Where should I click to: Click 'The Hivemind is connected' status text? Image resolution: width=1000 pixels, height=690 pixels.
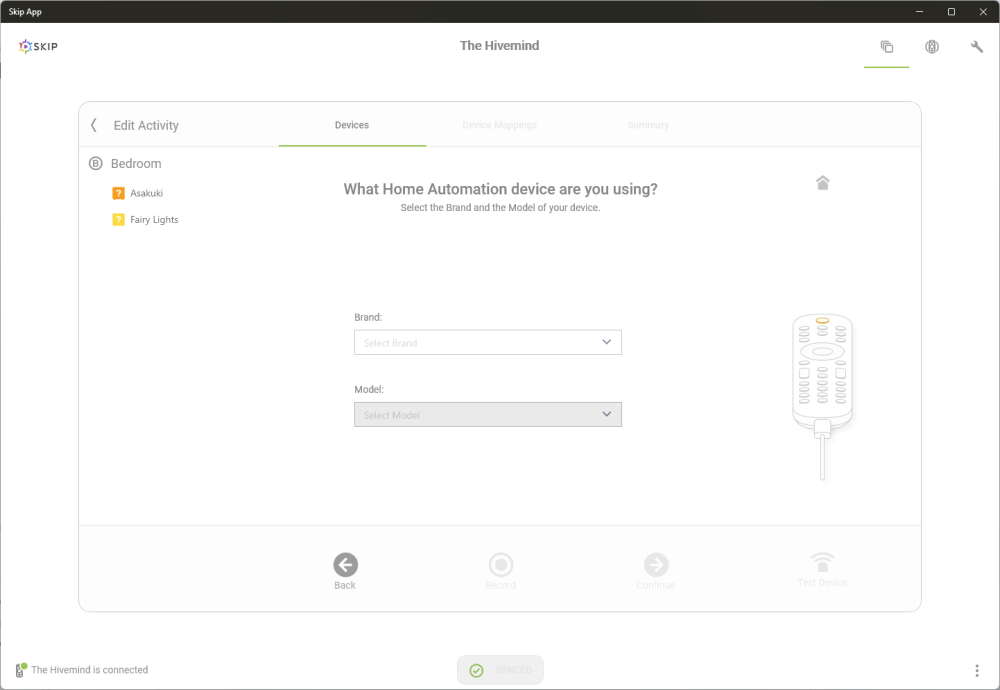[x=89, y=670]
